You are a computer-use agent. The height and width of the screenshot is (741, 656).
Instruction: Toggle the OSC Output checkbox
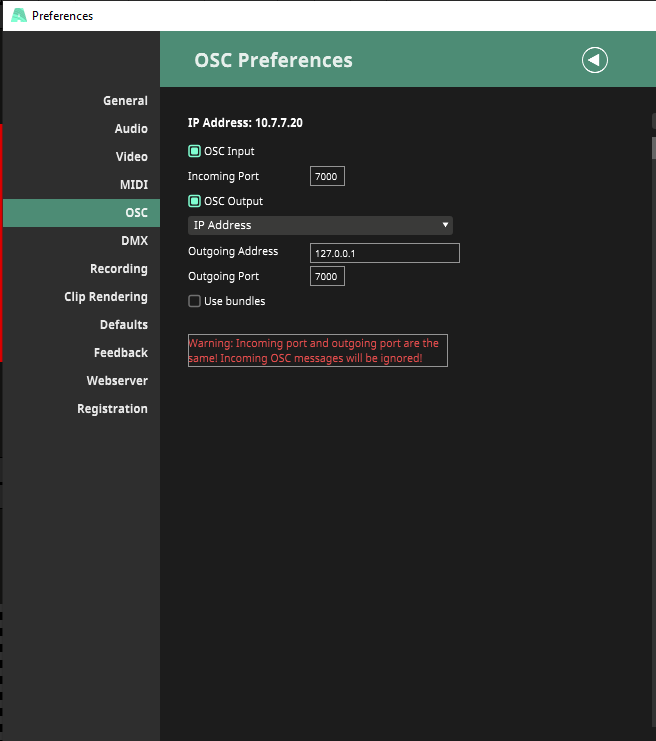point(194,201)
